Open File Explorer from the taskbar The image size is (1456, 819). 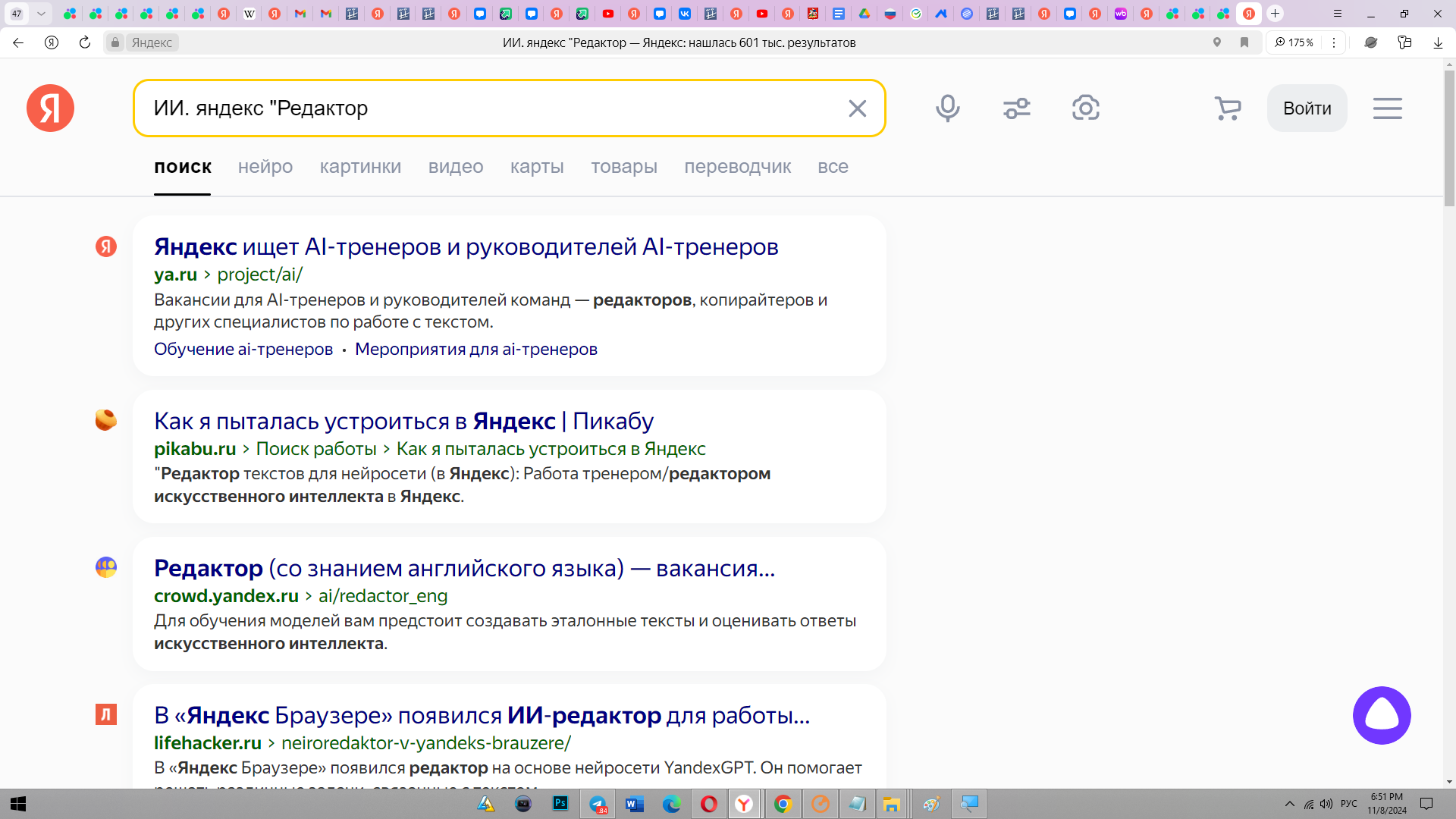(892, 804)
